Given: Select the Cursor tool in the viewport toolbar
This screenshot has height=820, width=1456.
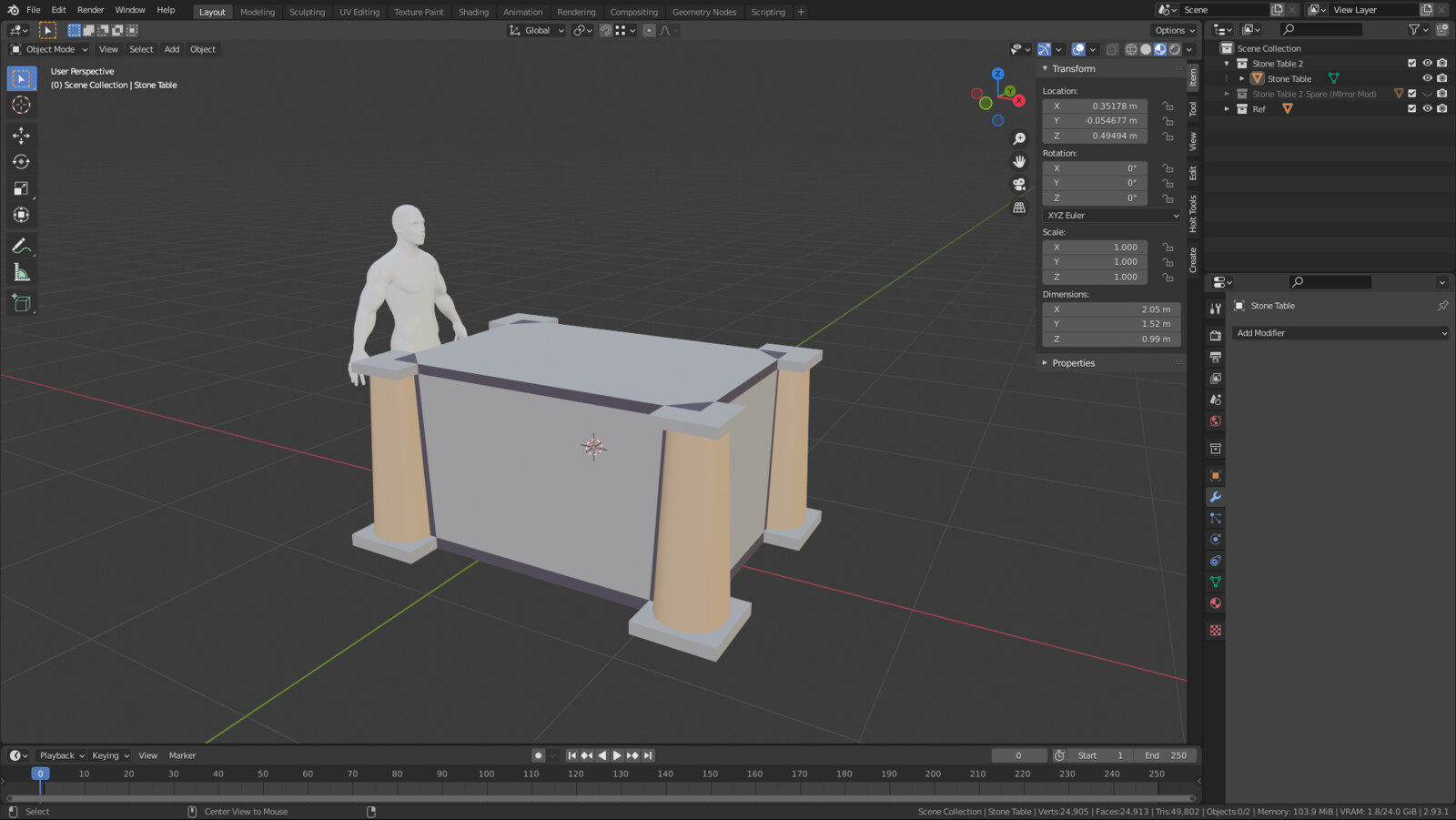Looking at the screenshot, I should point(21,106).
